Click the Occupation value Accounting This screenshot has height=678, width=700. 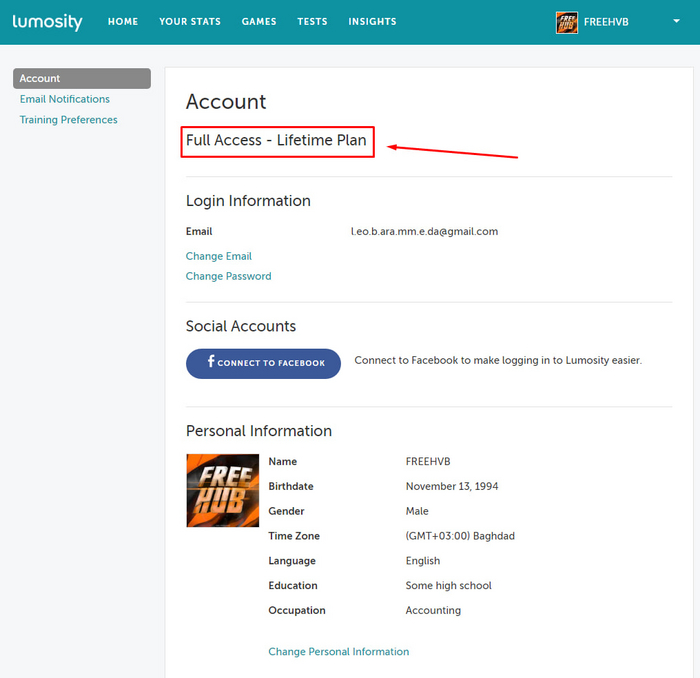(433, 610)
